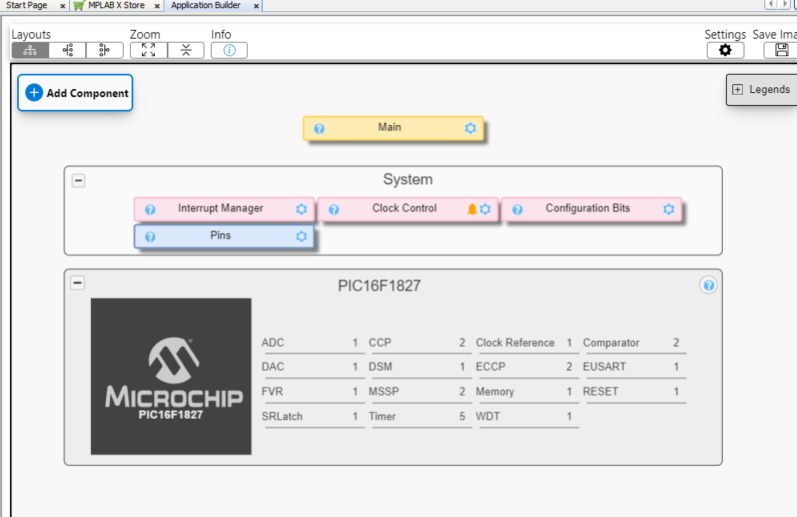This screenshot has height=517, width=797.
Task: Select the Main component block
Action: (393, 128)
